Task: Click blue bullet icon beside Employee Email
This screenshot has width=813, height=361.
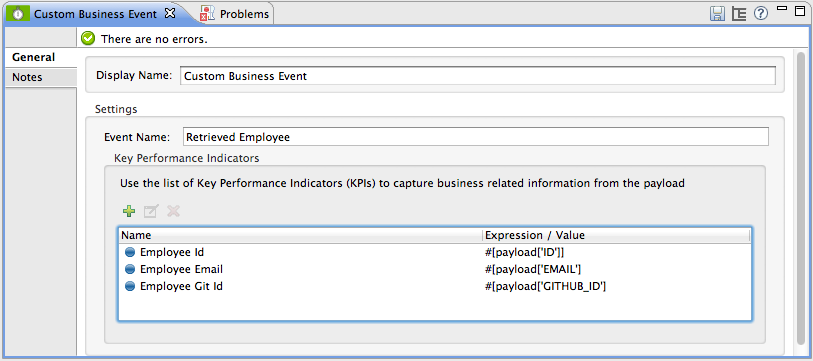Action: point(130,269)
